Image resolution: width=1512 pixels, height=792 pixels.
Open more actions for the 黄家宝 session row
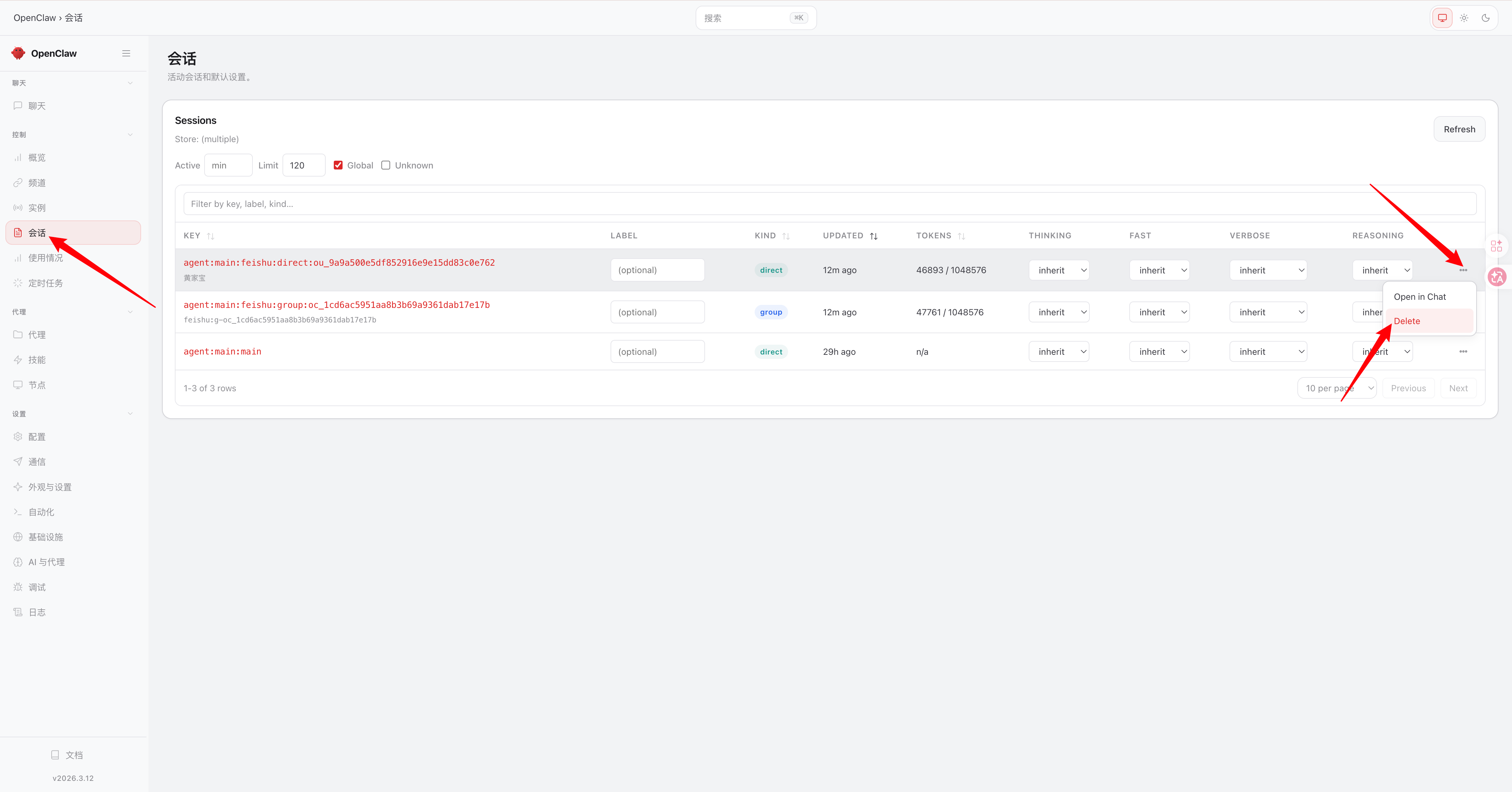tap(1463, 270)
